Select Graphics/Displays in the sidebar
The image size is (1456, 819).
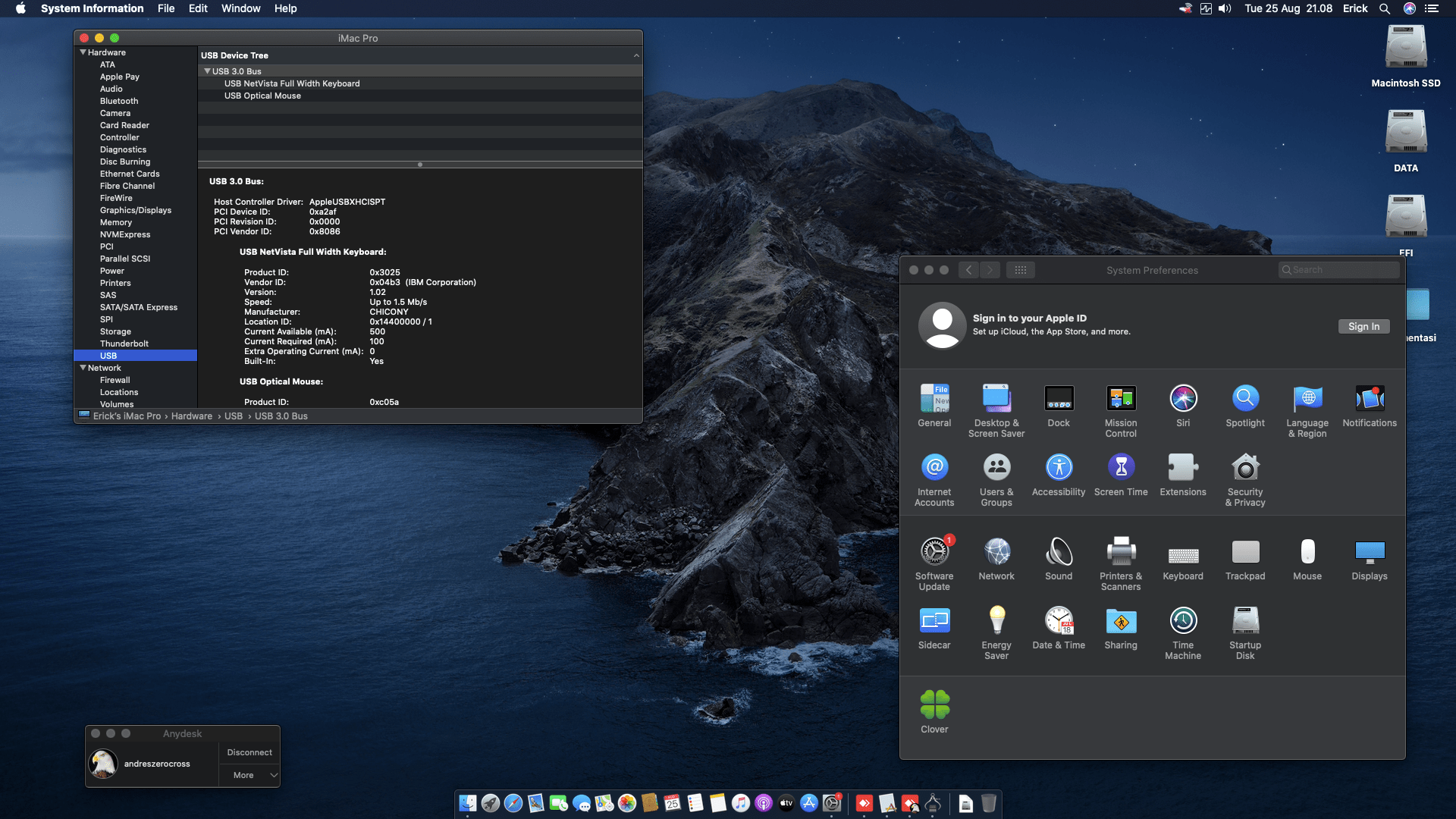point(136,210)
